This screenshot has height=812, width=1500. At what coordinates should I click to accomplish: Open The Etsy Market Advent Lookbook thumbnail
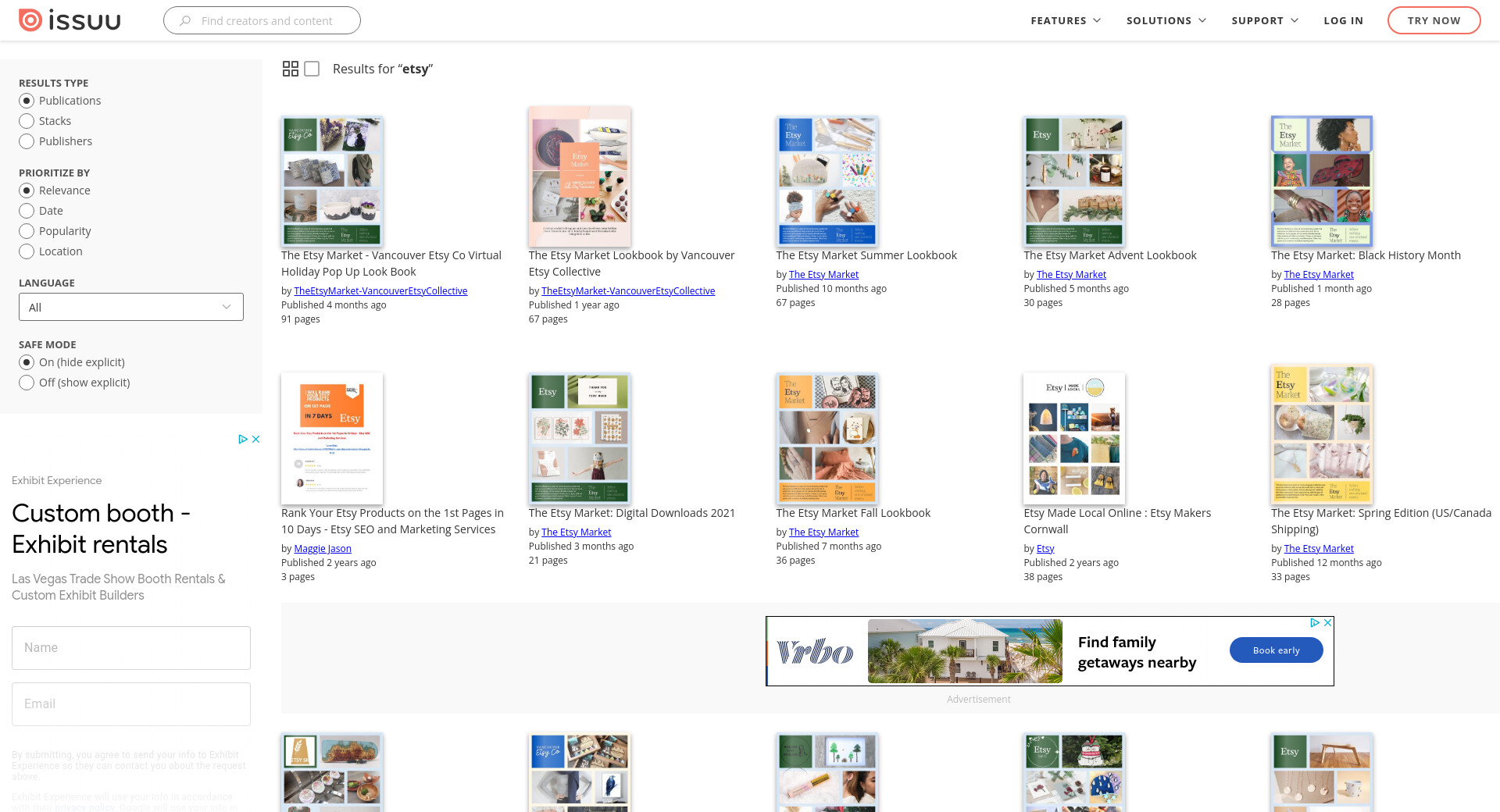coord(1074,181)
